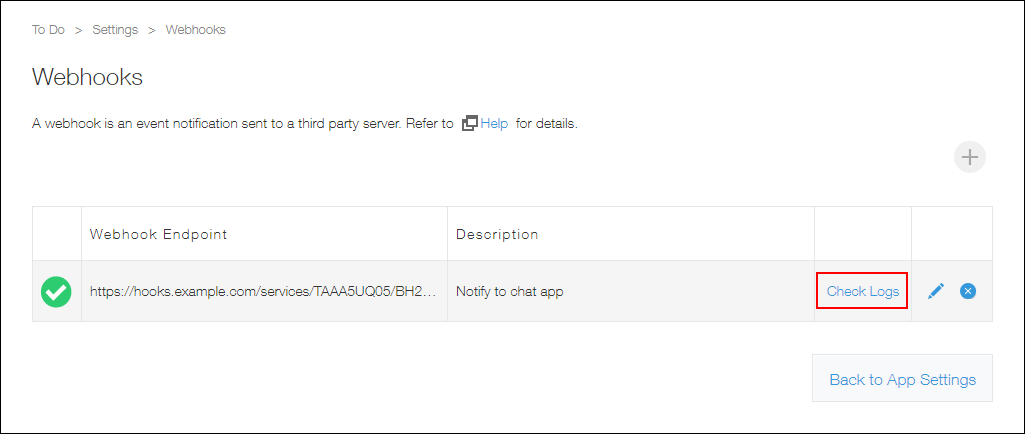Viewport: 1025px width, 434px height.
Task: Click the separator arrow after To Do
Action: tap(78, 30)
